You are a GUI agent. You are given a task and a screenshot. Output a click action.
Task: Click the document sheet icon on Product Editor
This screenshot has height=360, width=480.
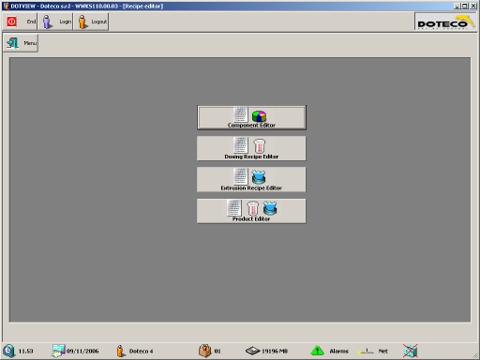click(x=234, y=208)
